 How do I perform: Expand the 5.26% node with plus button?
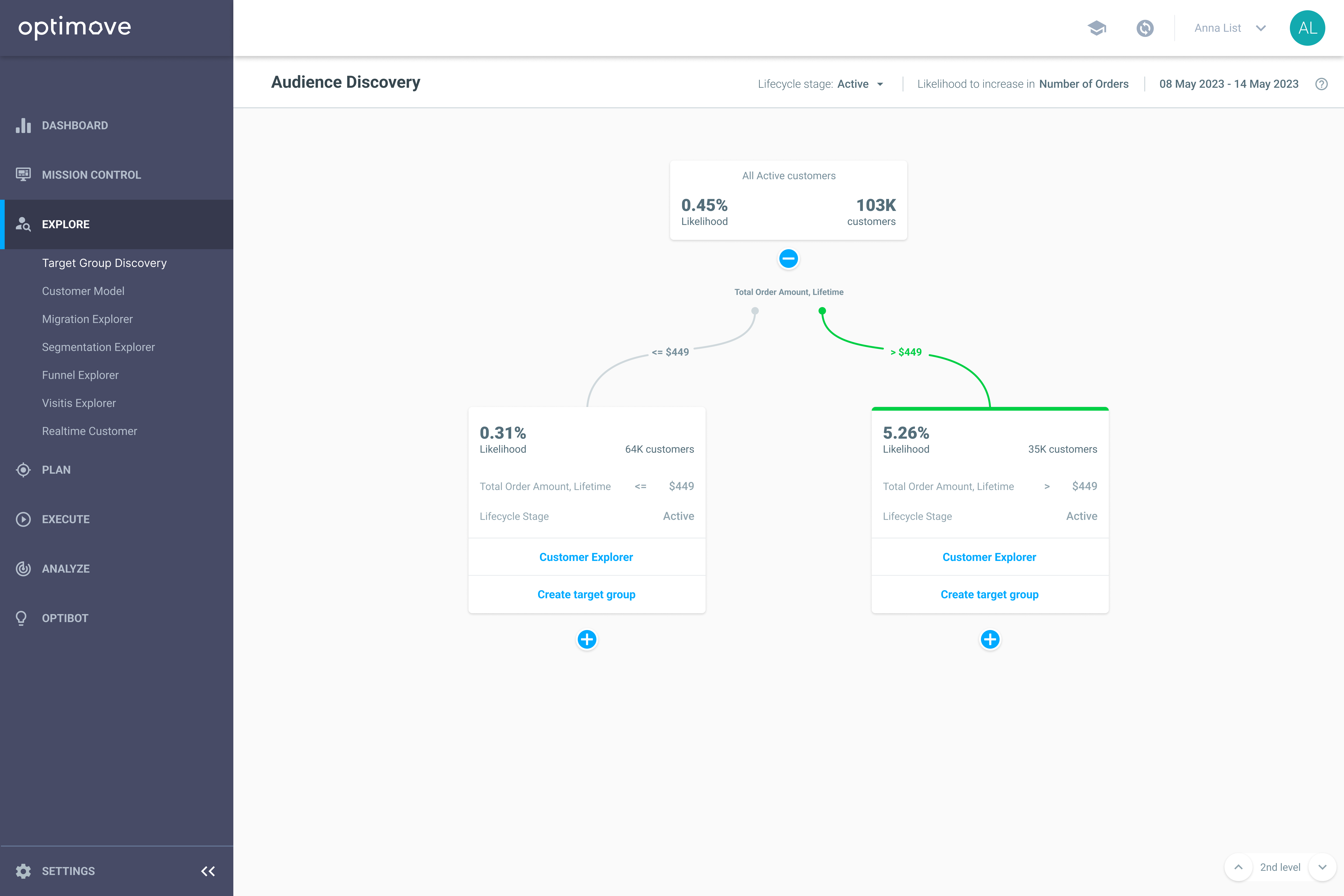[x=990, y=639]
